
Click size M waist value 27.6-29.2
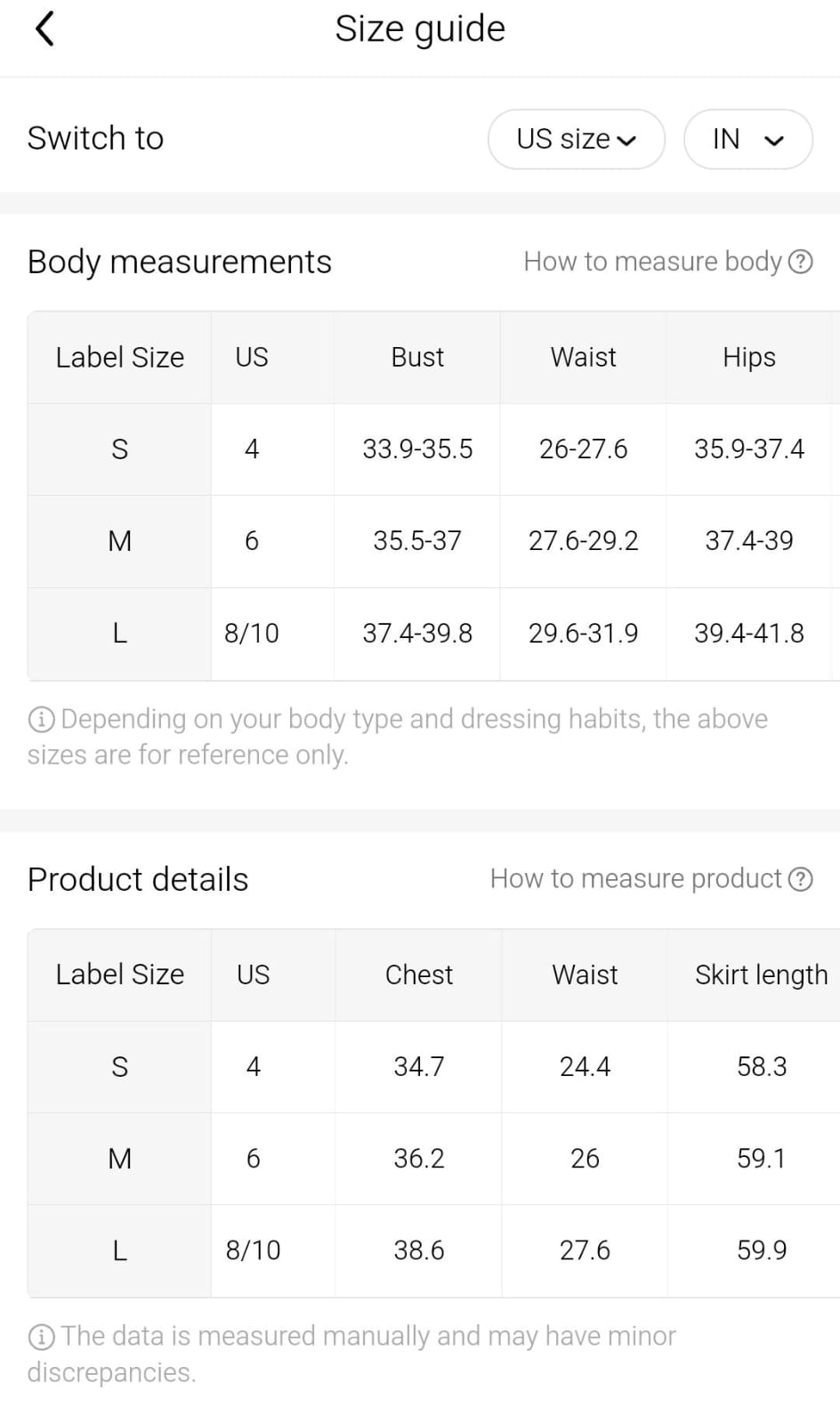coord(583,541)
